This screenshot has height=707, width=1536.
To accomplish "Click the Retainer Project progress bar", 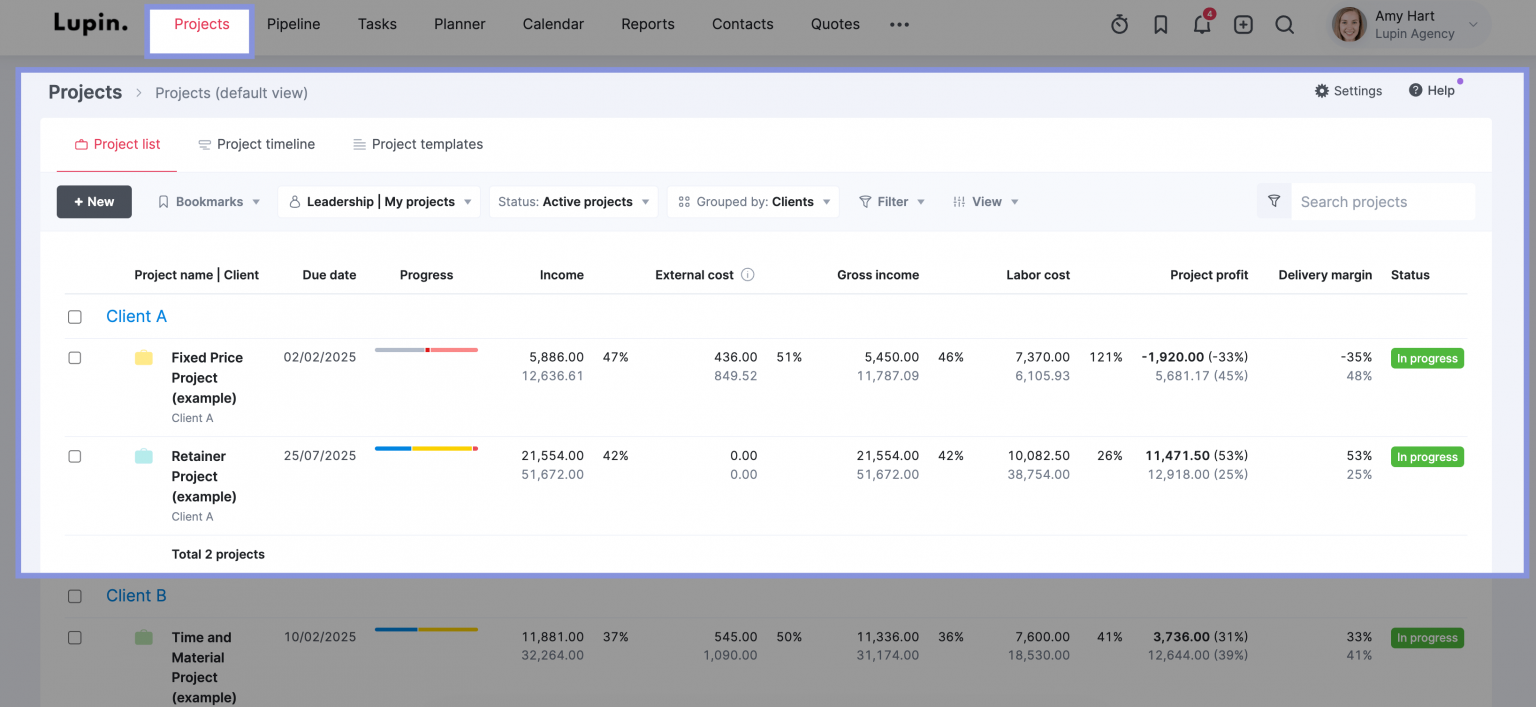I will [x=425, y=448].
